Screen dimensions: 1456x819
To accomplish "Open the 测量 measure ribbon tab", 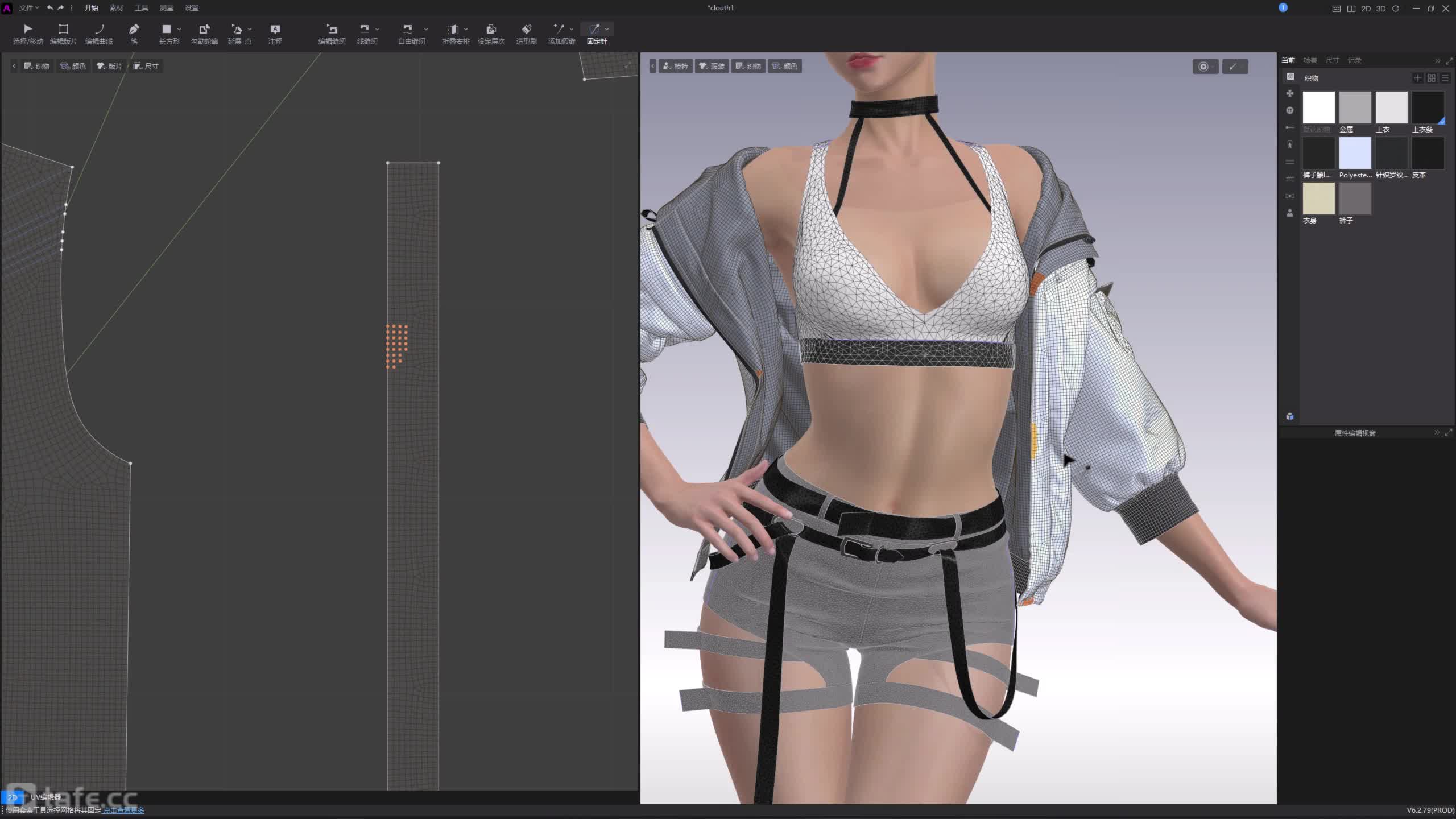I will (x=166, y=7).
